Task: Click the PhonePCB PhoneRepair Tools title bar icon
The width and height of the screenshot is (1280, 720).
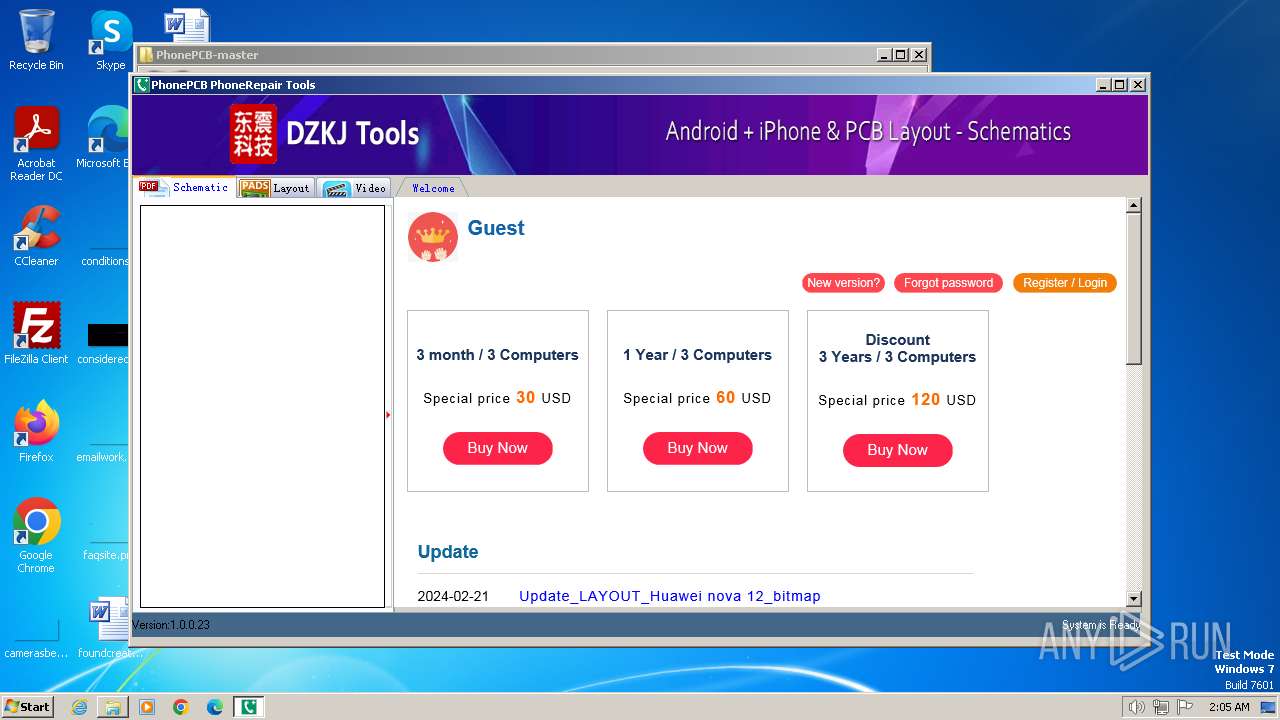Action: point(142,85)
